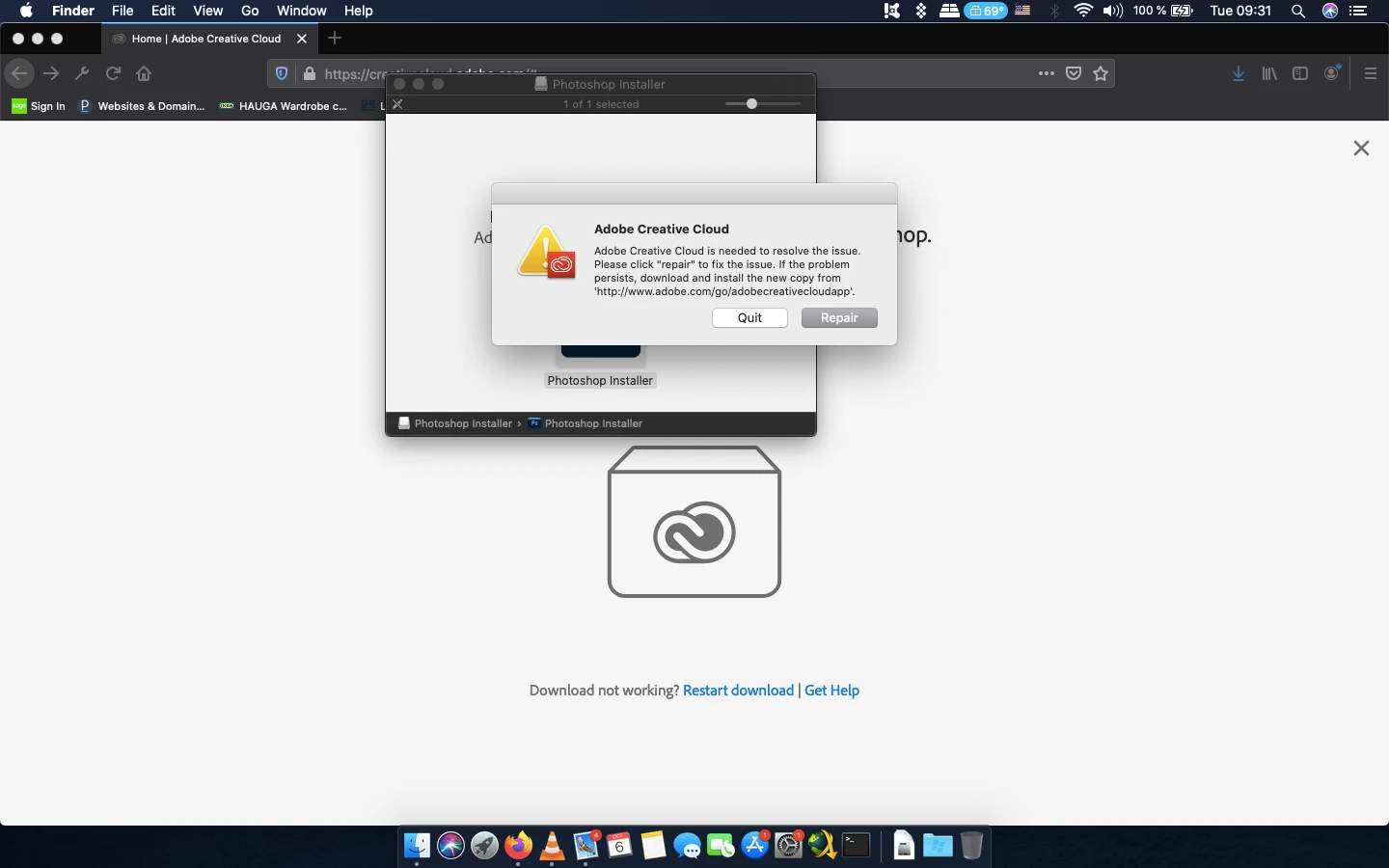Click the US flag input source icon
Screen dimensions: 1389x868
tap(1023, 11)
